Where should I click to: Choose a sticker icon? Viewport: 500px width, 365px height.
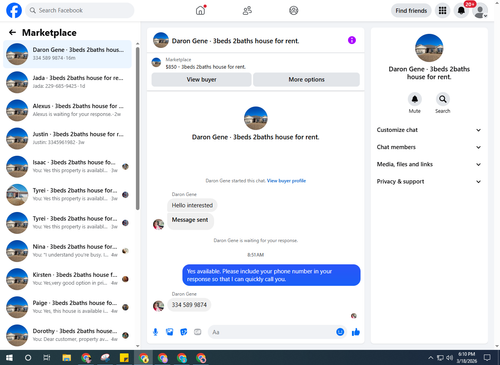point(184,332)
